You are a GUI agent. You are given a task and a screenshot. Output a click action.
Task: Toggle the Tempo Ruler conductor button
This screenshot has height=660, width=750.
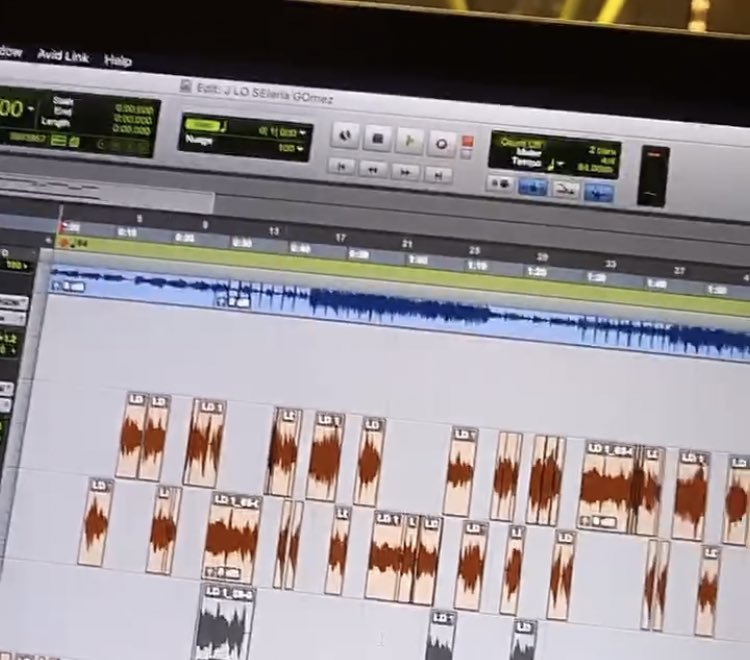coord(599,193)
